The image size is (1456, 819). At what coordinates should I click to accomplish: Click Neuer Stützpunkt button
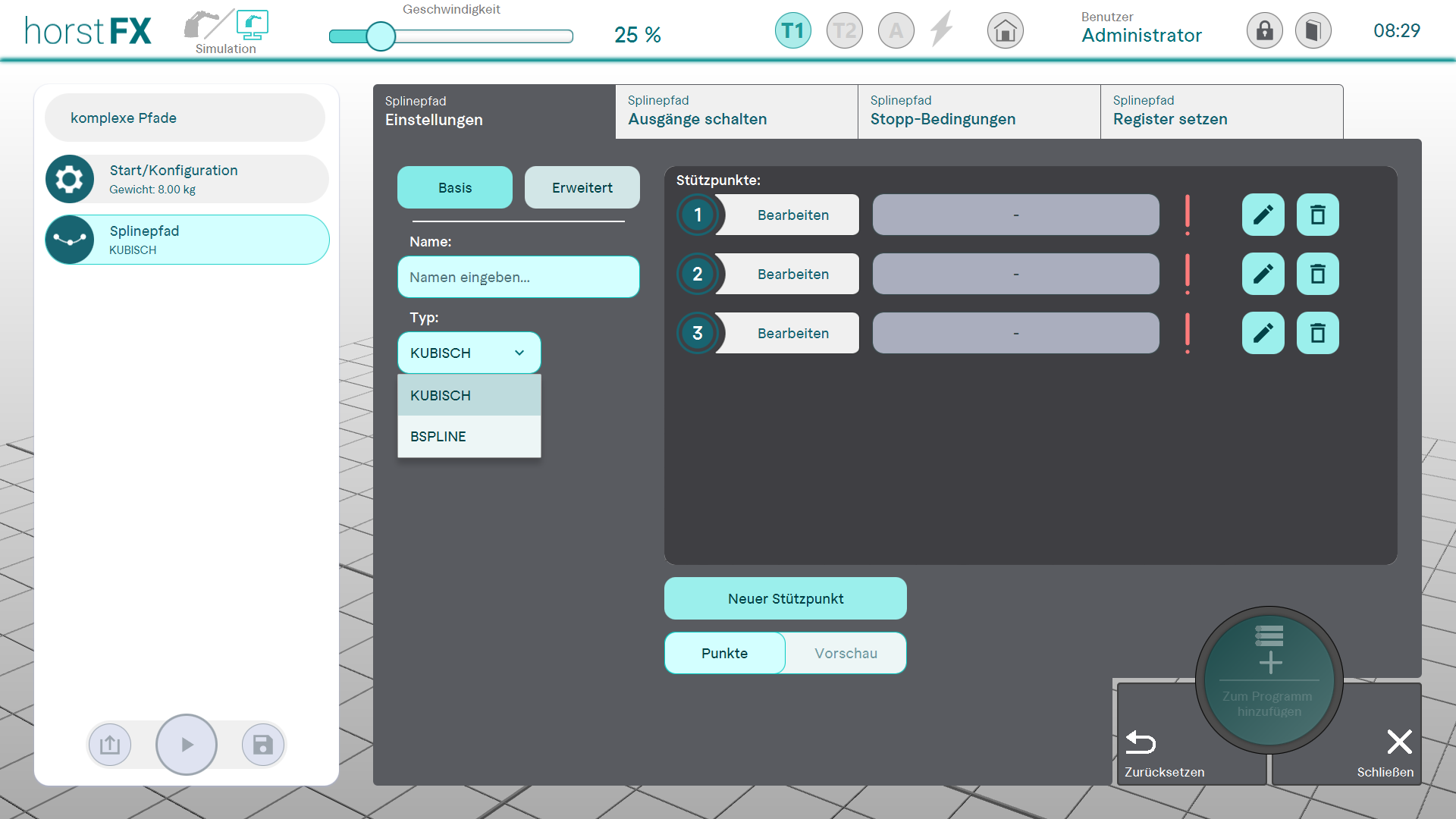pyautogui.click(x=785, y=599)
